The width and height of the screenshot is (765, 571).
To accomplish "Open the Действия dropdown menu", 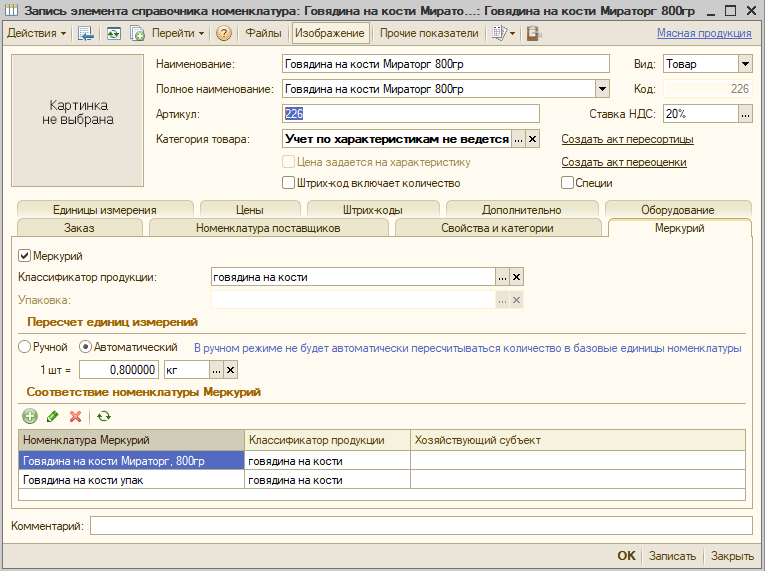I will [36, 33].
